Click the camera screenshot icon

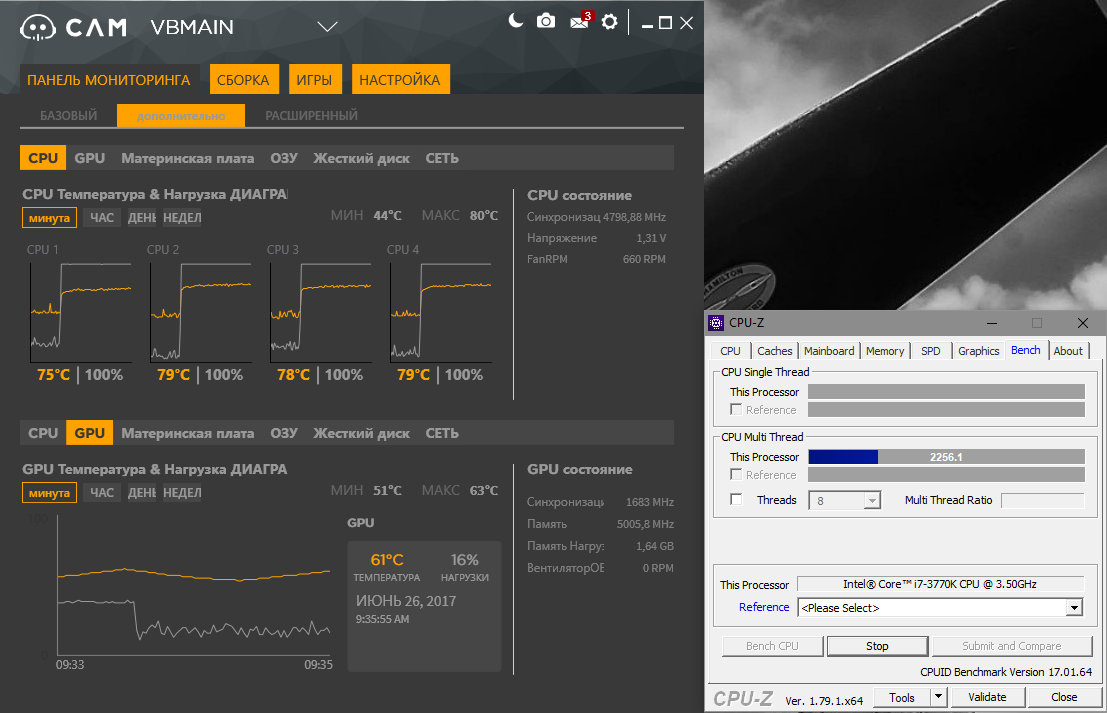click(546, 21)
